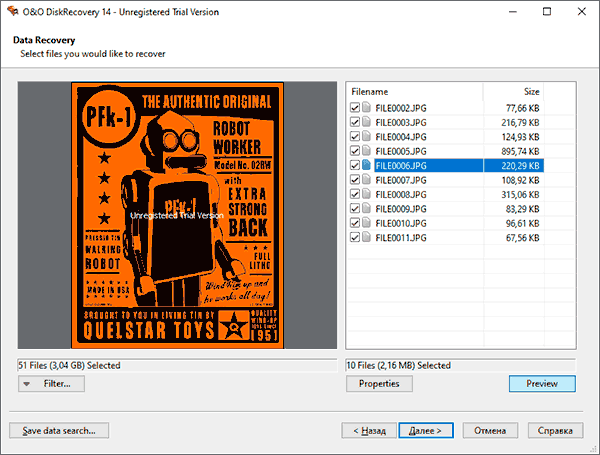Viewport: 600px width, 455px height.
Task: Uncheck the FILE0007.JPG checkbox
Action: pos(355,180)
